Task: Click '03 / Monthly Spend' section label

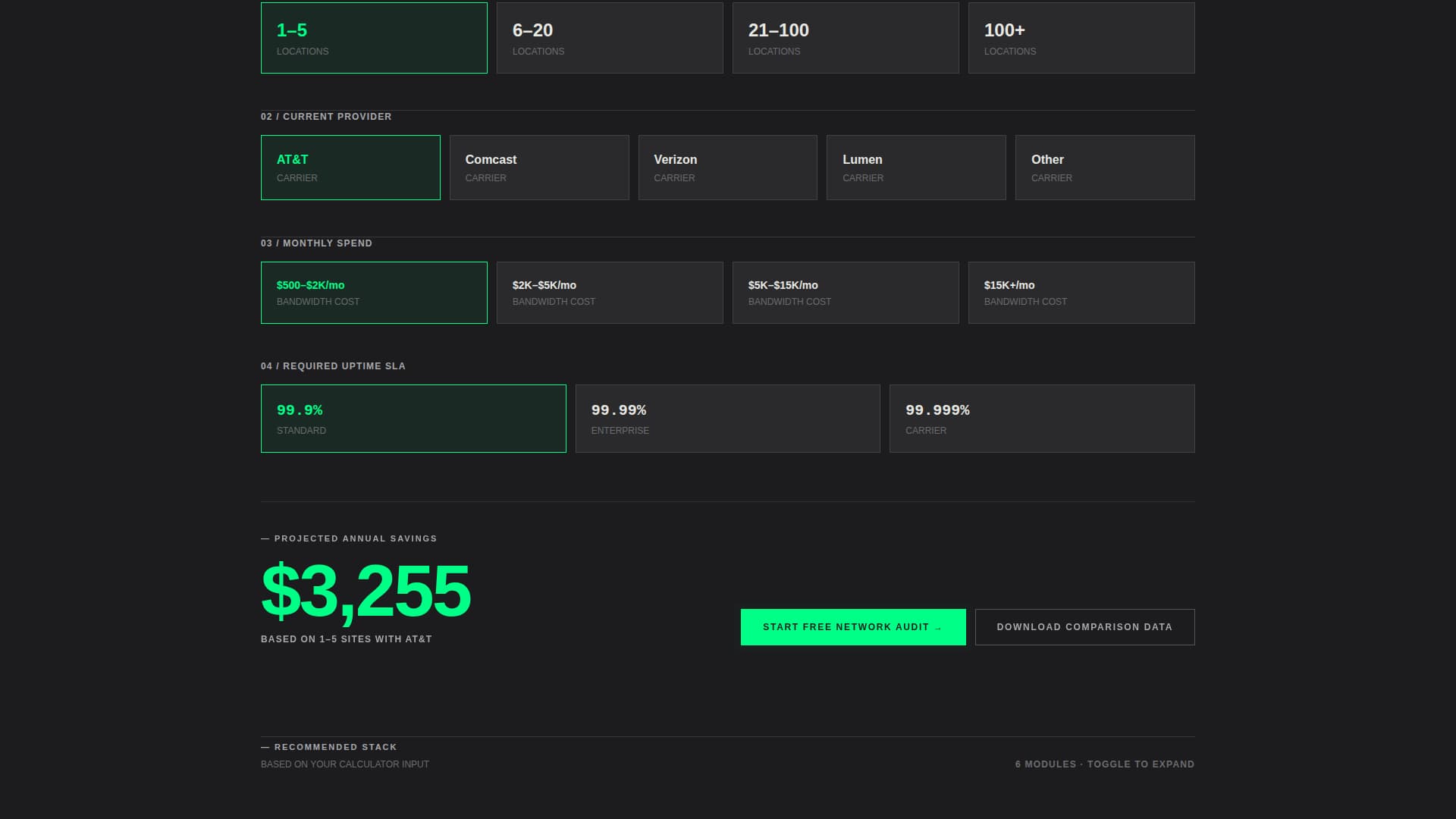Action: (x=316, y=243)
